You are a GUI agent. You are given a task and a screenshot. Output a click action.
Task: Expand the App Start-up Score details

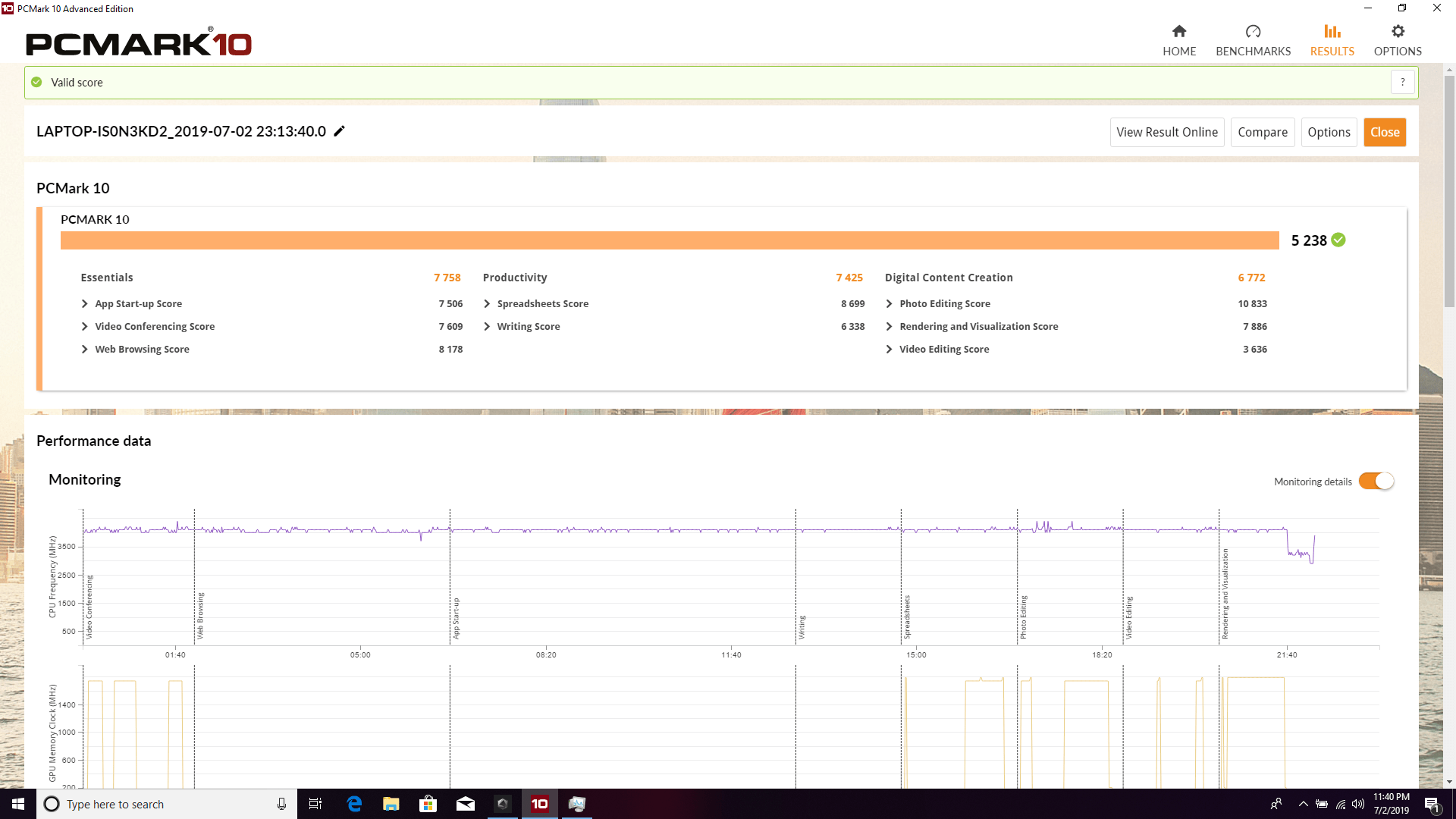point(84,303)
